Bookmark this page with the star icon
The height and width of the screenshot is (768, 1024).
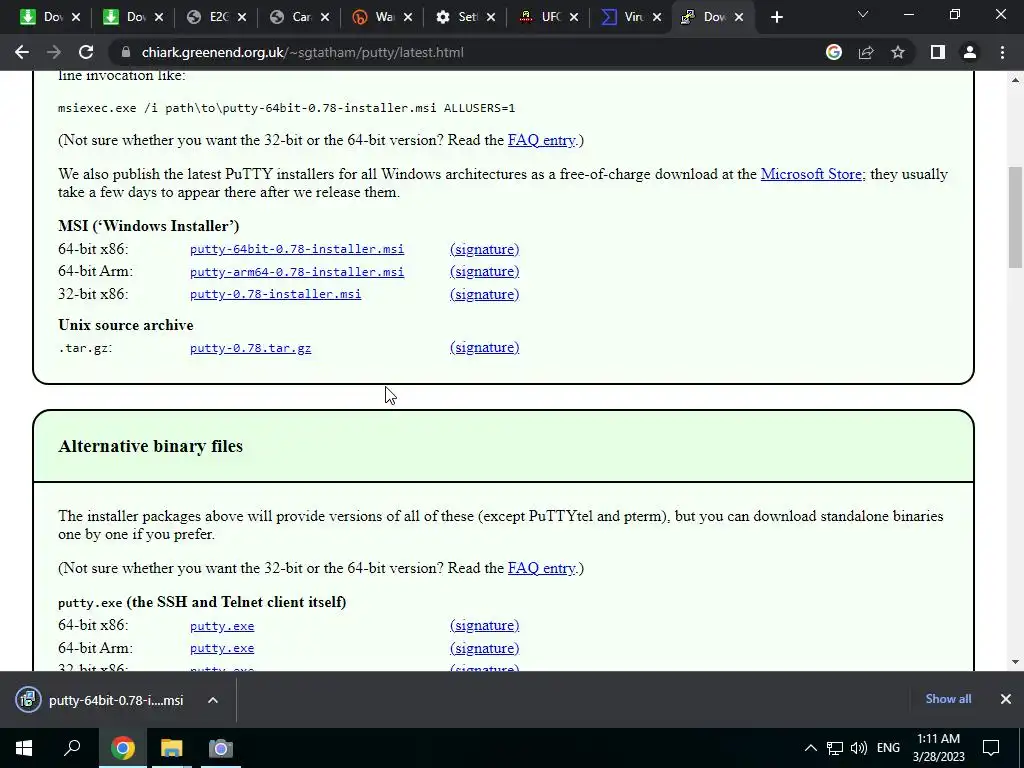click(898, 52)
